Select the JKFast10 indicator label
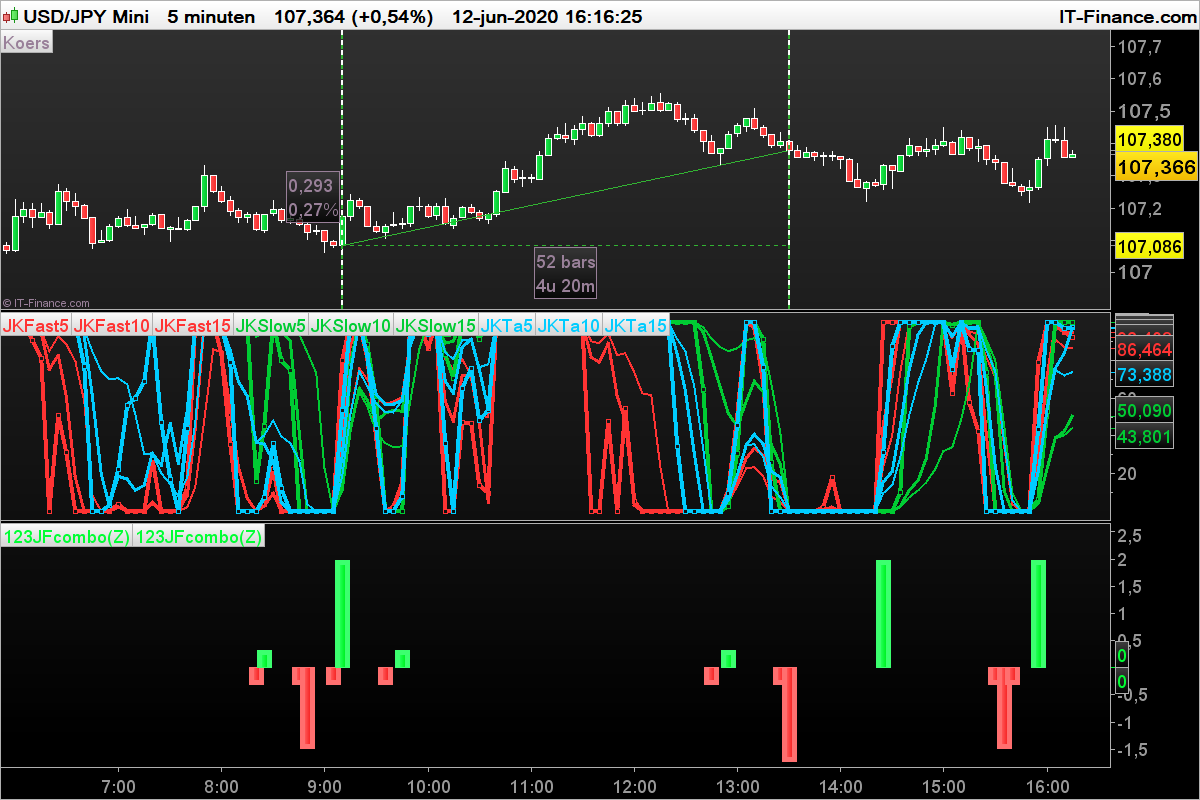The width and height of the screenshot is (1200, 800). coord(113,326)
